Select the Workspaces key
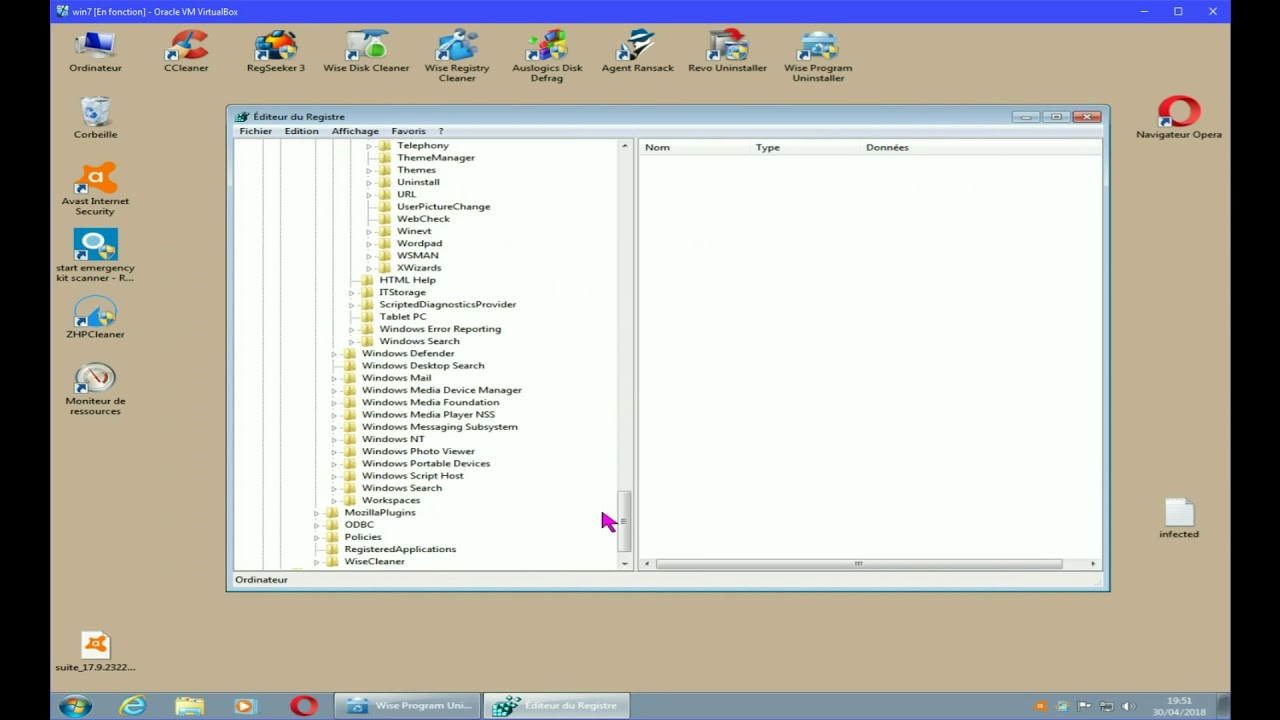This screenshot has width=1280, height=720. point(391,500)
